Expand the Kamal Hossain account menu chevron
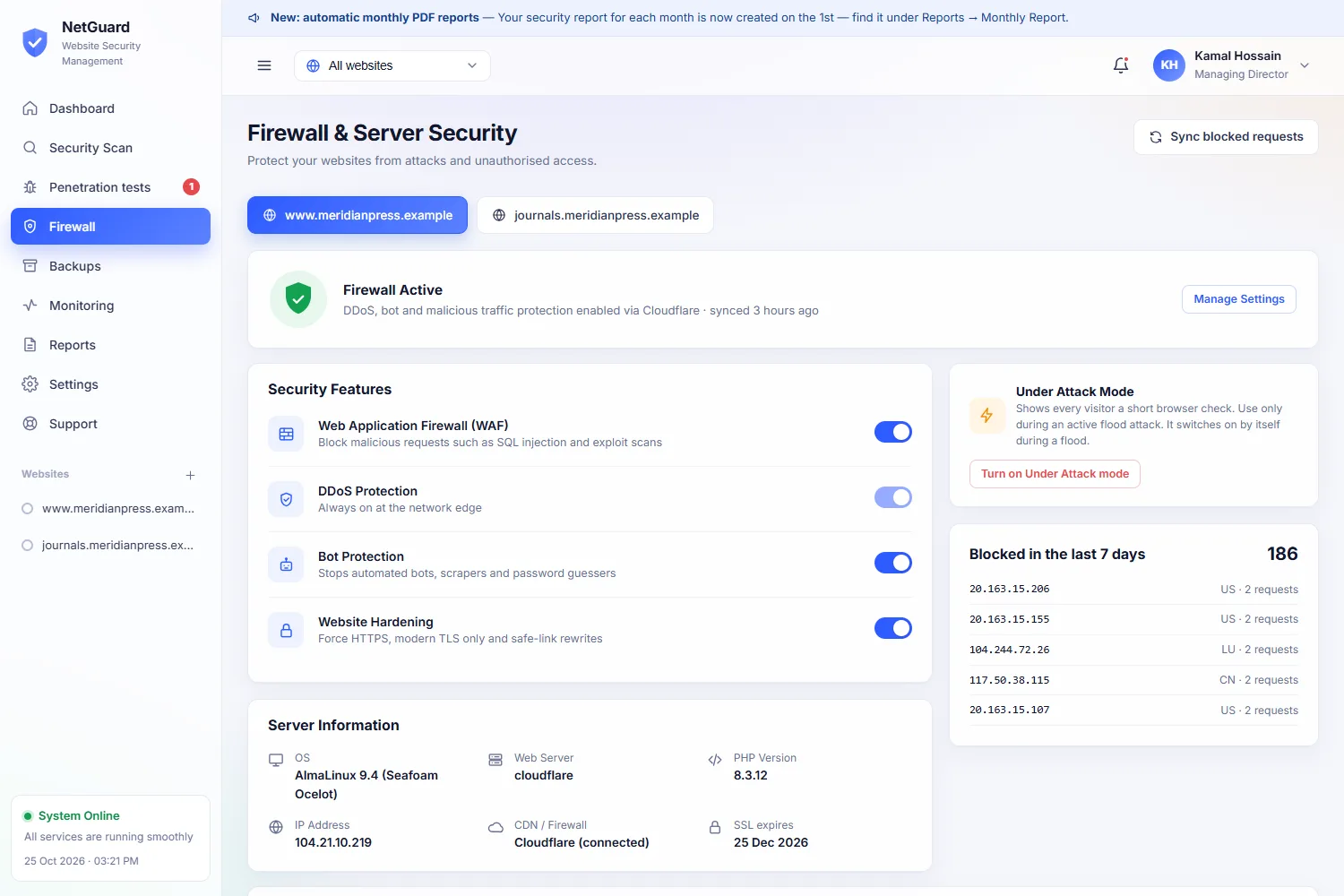The image size is (1344, 896). click(x=1305, y=65)
